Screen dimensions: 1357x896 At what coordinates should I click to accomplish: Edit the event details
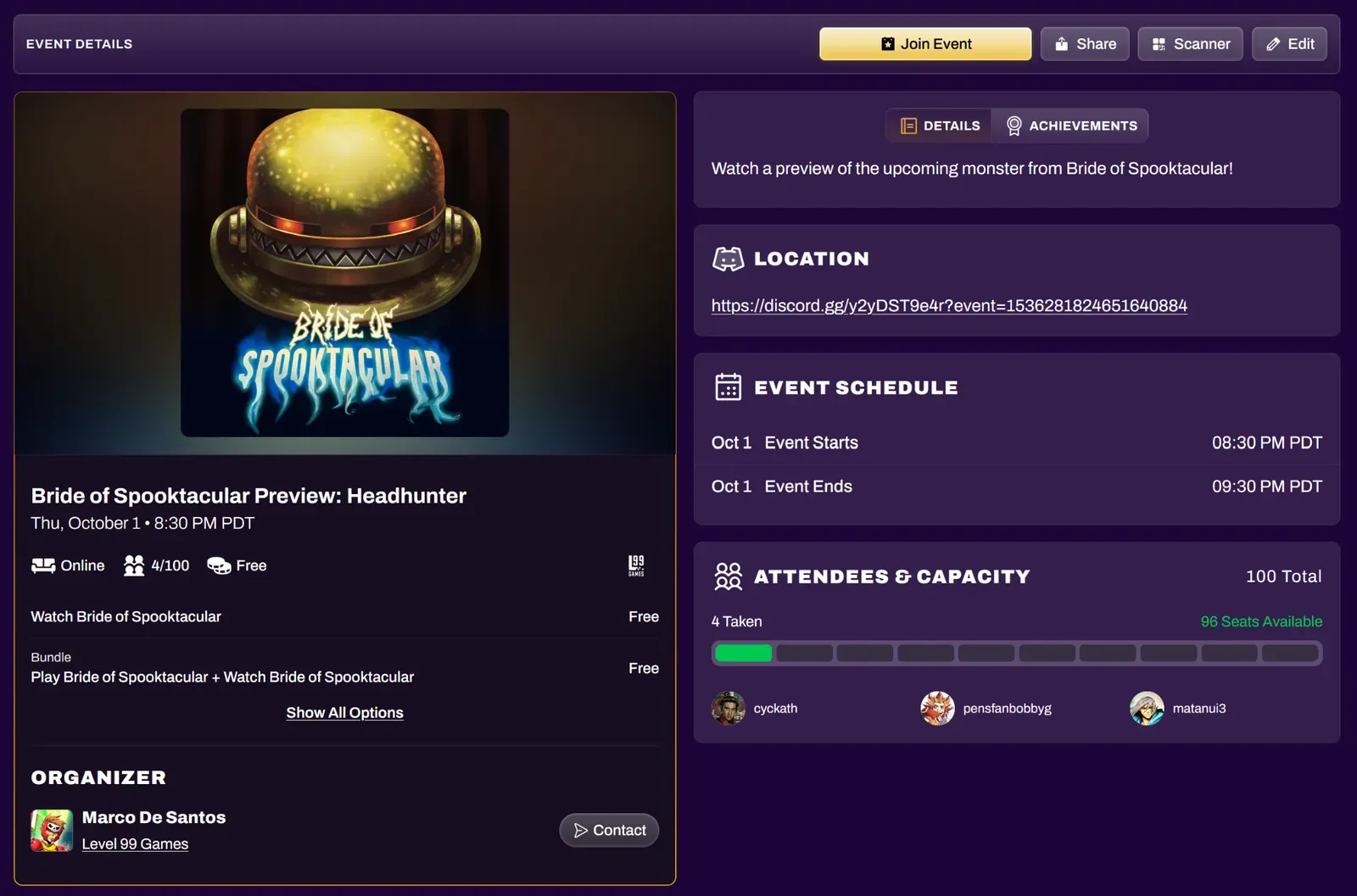coord(1289,44)
